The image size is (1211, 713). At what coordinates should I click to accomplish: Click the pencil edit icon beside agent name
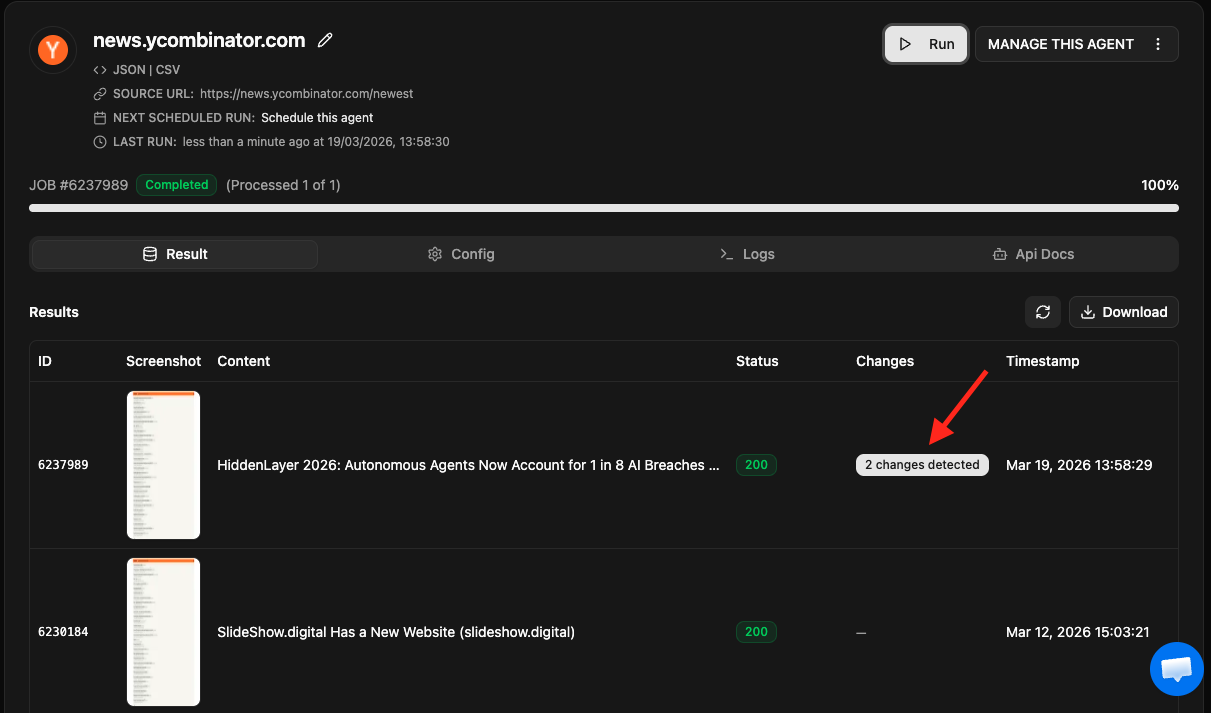325,41
